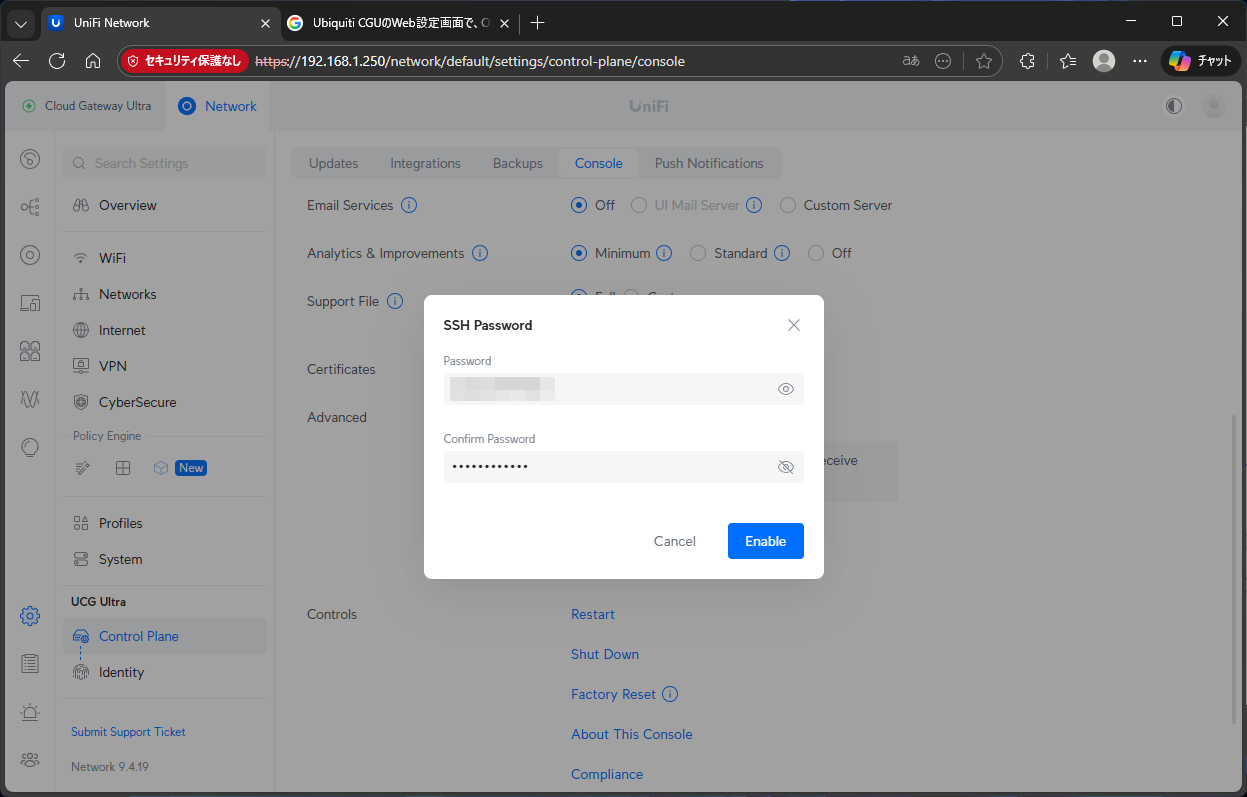Select Standard analytics radio button
Screen dimensions: 1247x797
(x=698, y=253)
